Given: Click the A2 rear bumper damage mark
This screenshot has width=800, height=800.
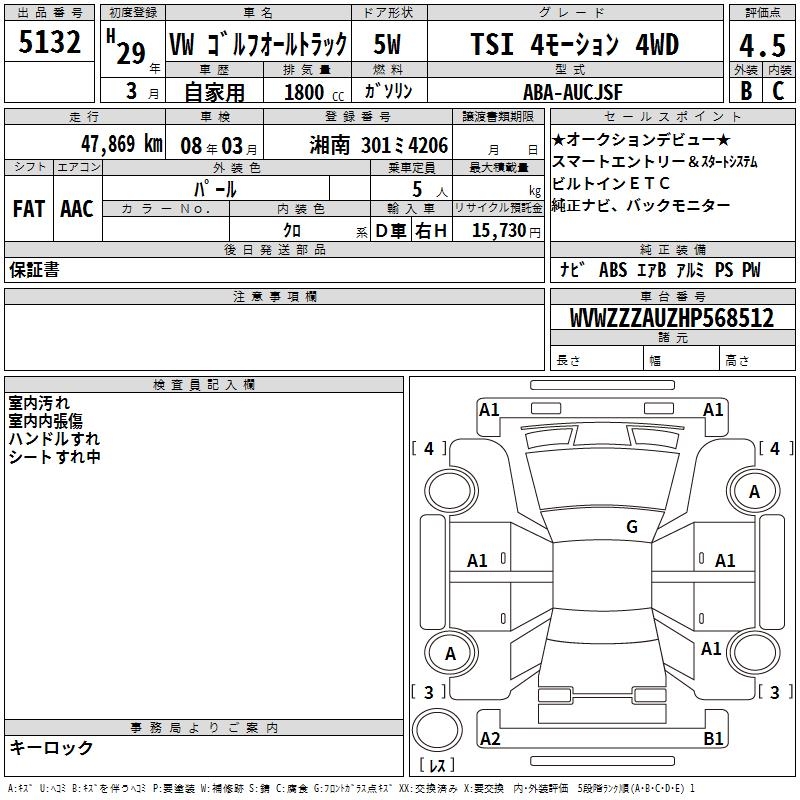Looking at the screenshot, I should [490, 738].
